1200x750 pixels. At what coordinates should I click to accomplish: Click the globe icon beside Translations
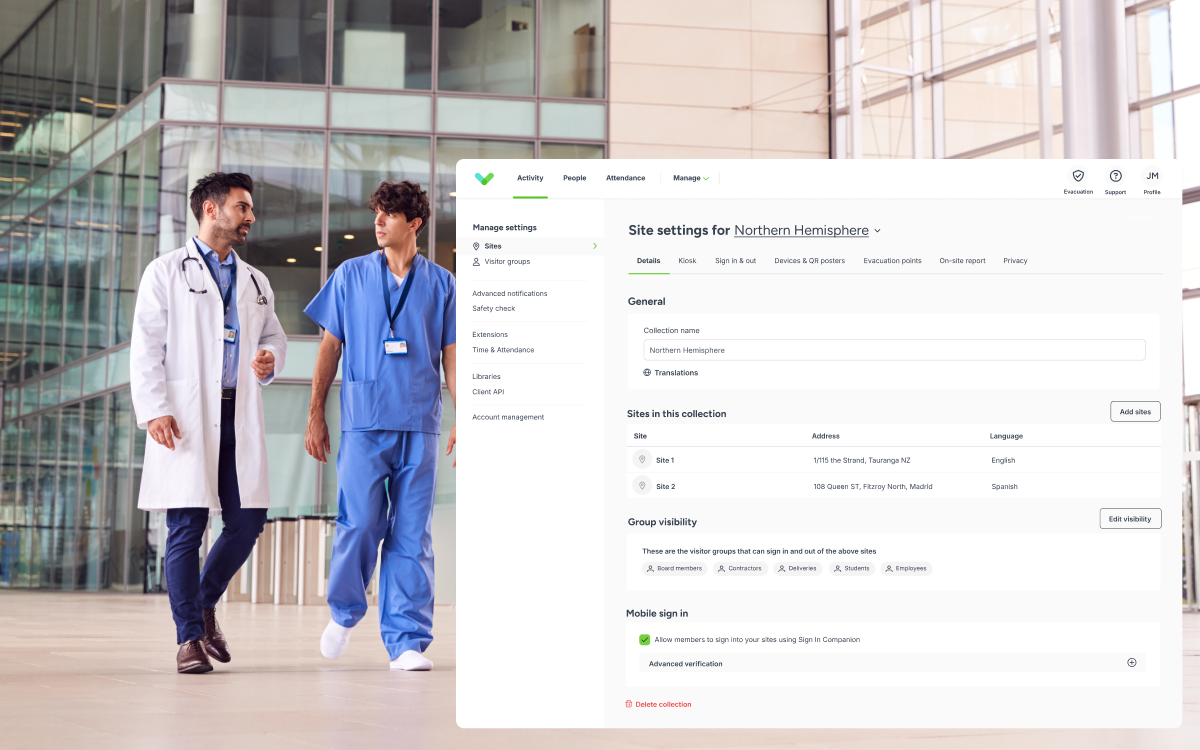tap(647, 373)
